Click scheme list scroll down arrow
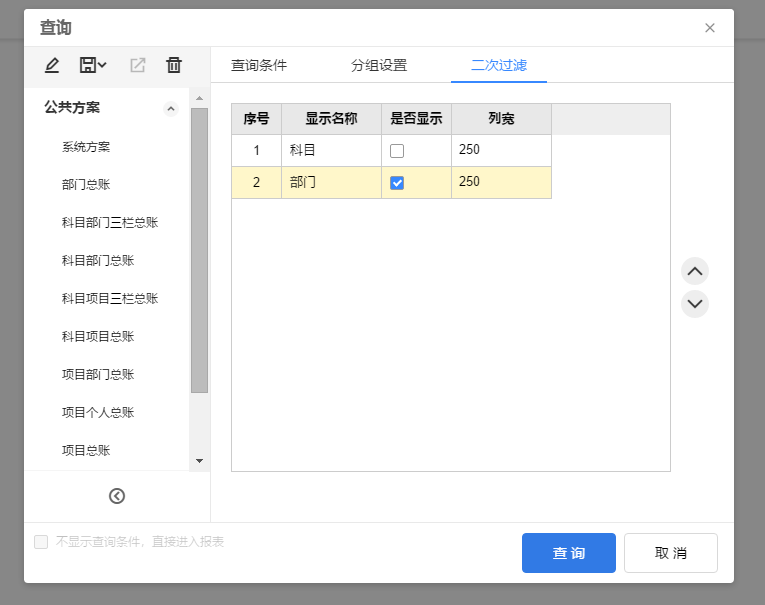 pyautogui.click(x=200, y=461)
